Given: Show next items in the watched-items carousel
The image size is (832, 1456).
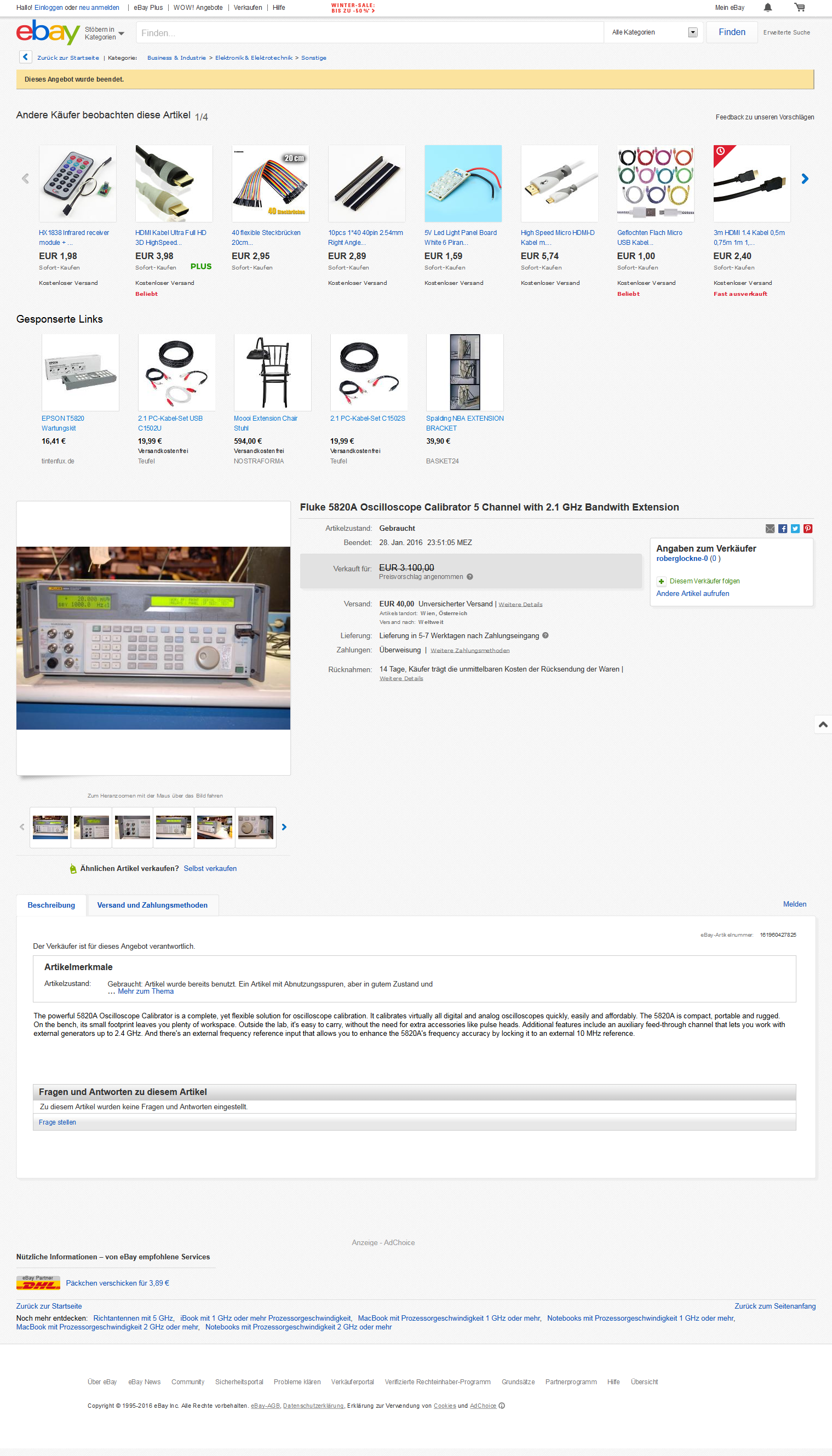Looking at the screenshot, I should pyautogui.click(x=805, y=179).
